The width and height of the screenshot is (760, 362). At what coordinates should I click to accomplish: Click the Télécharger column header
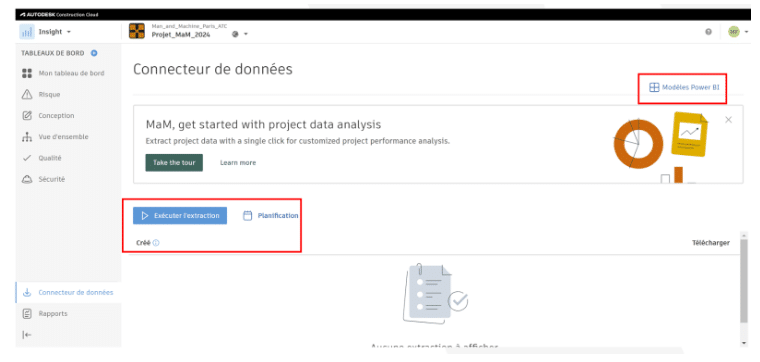pos(711,243)
